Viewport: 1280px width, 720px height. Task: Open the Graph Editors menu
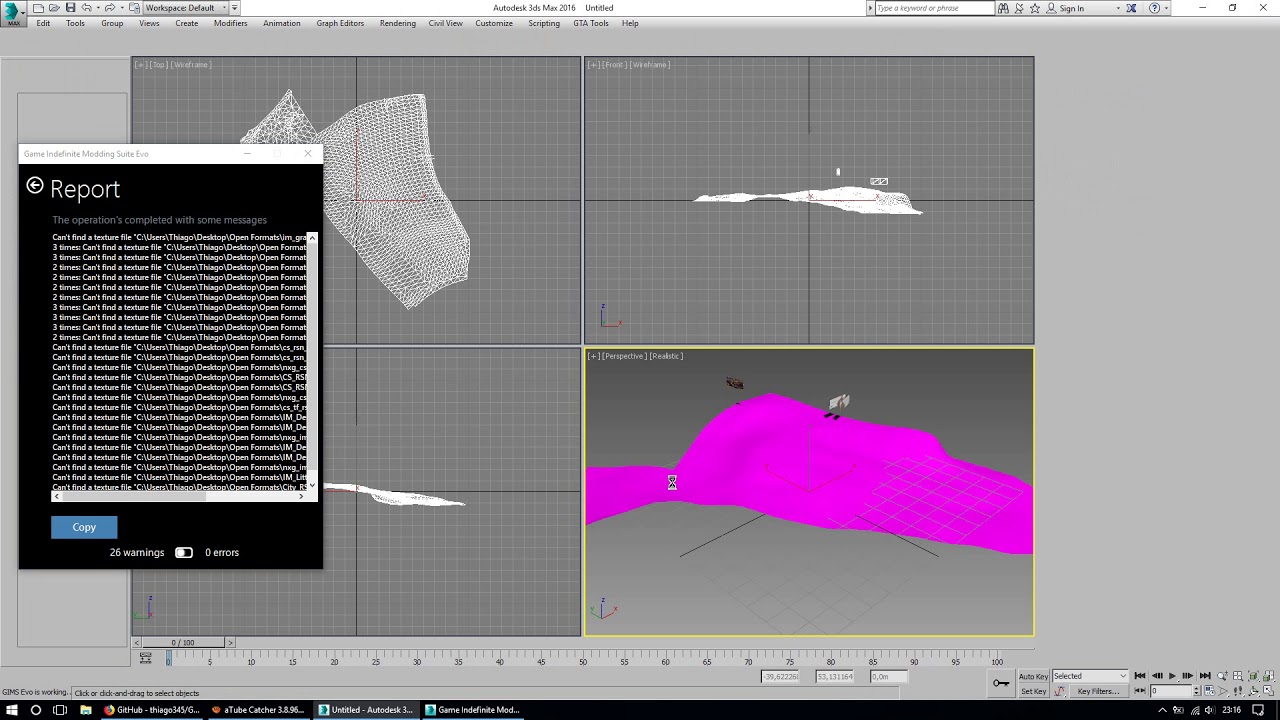tap(340, 23)
